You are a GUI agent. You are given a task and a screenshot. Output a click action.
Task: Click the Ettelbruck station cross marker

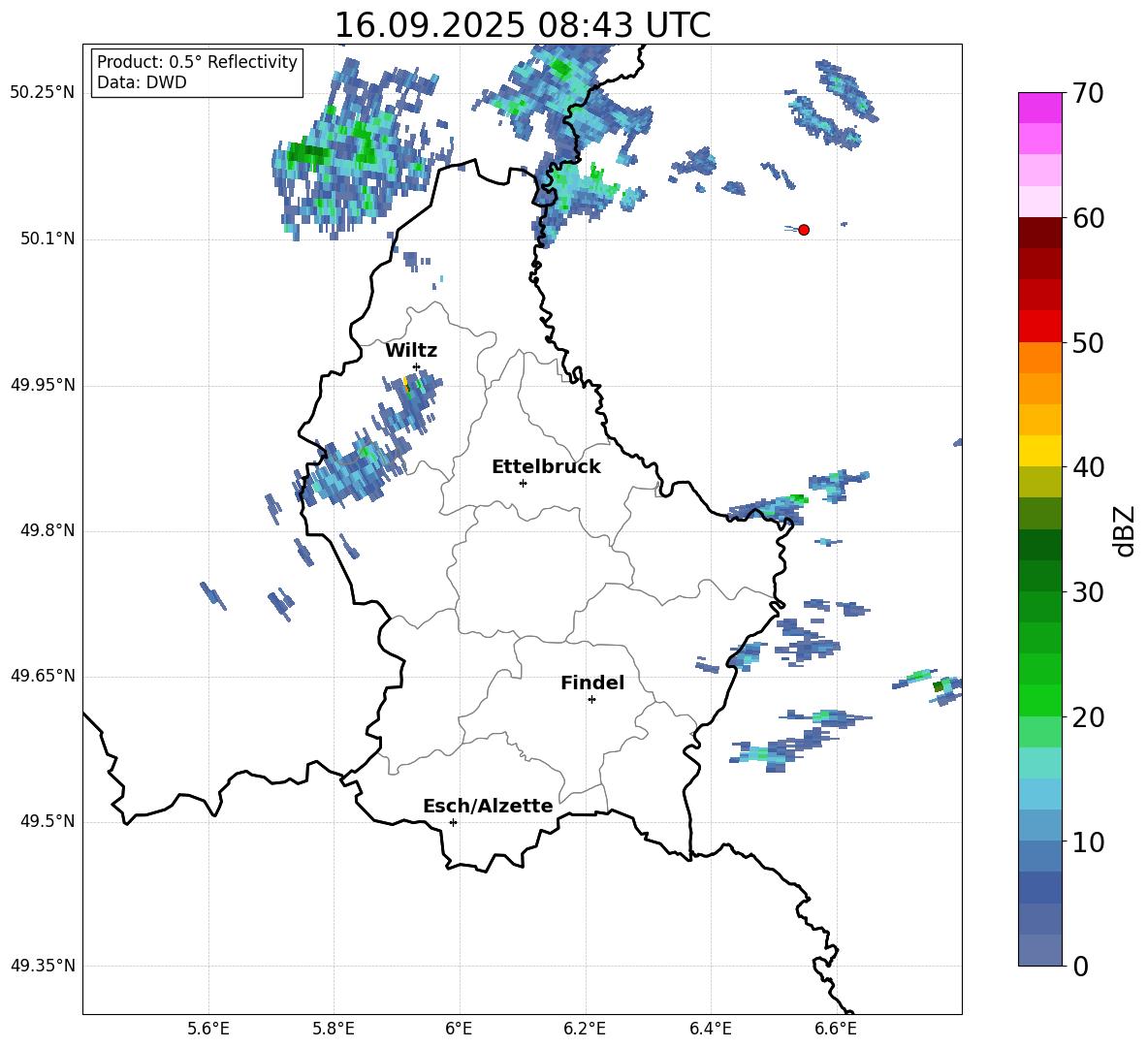(523, 483)
